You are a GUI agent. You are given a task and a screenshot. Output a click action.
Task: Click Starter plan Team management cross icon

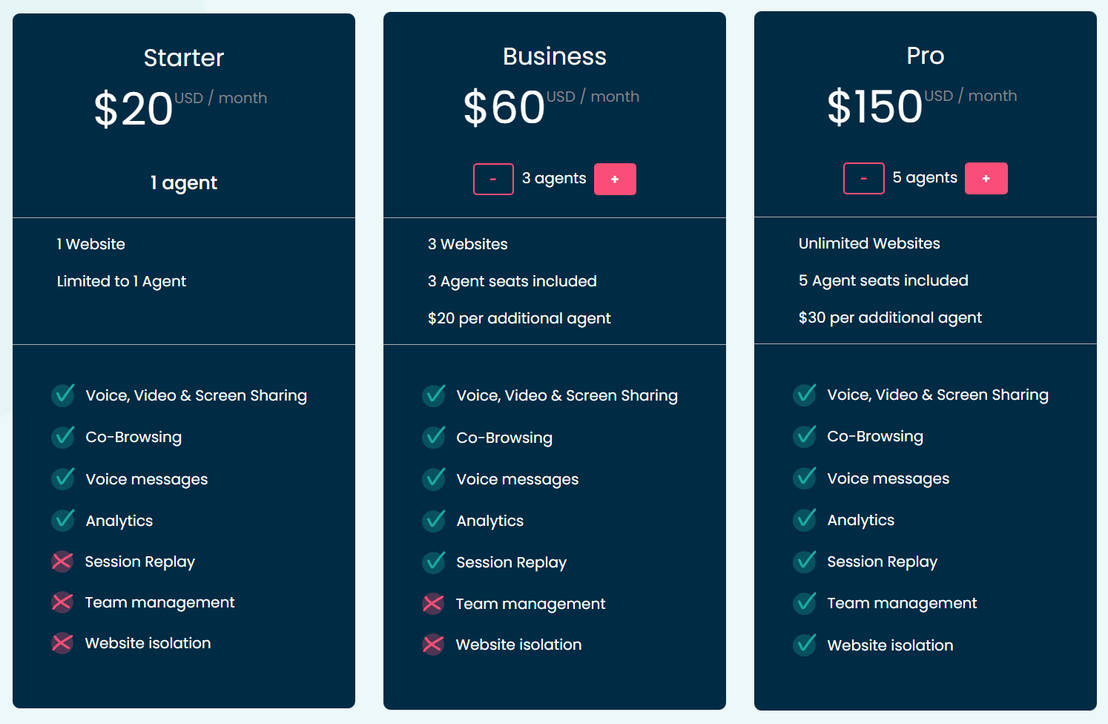tap(62, 602)
